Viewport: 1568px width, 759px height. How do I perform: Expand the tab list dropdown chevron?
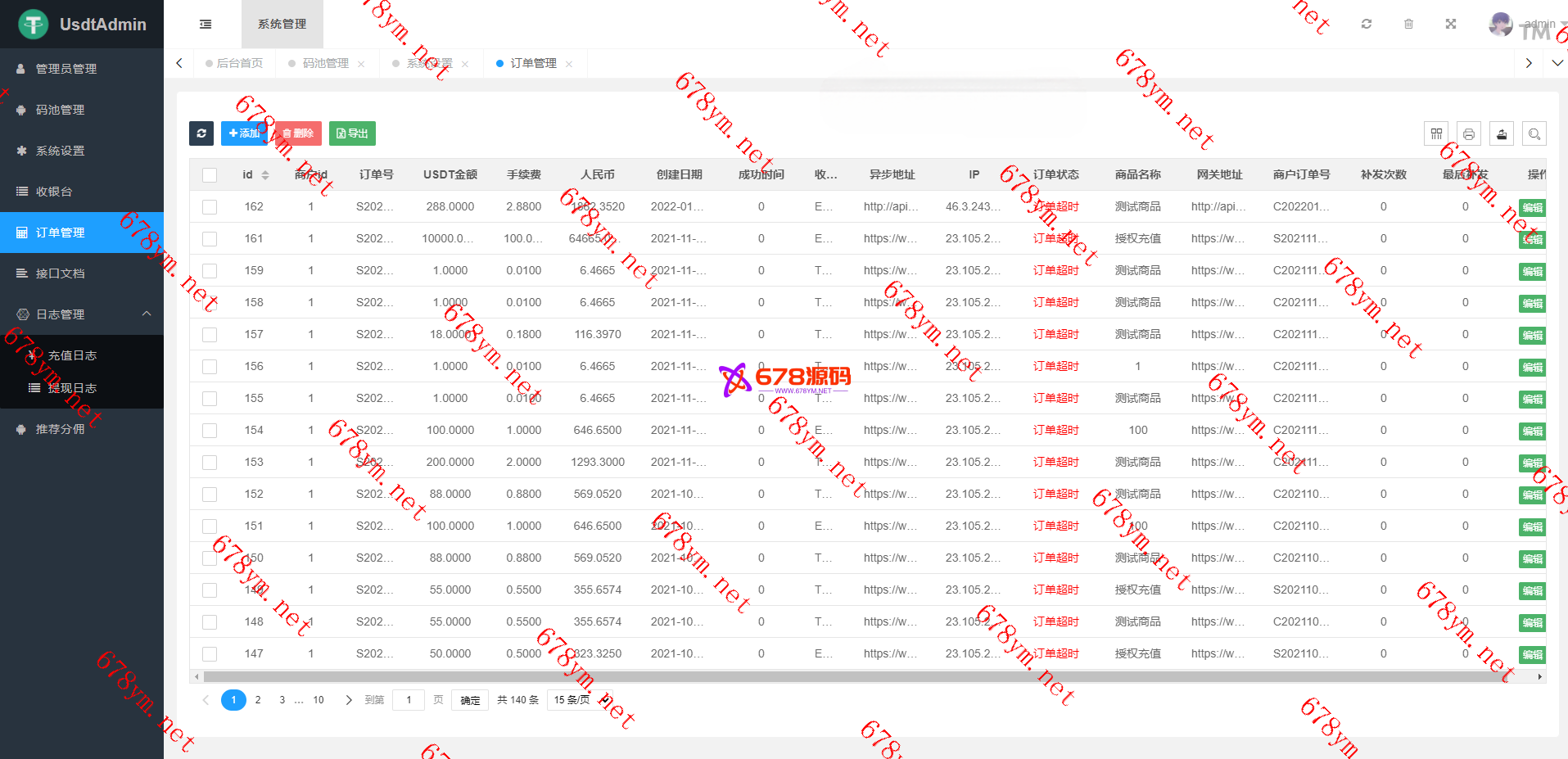point(1557,63)
